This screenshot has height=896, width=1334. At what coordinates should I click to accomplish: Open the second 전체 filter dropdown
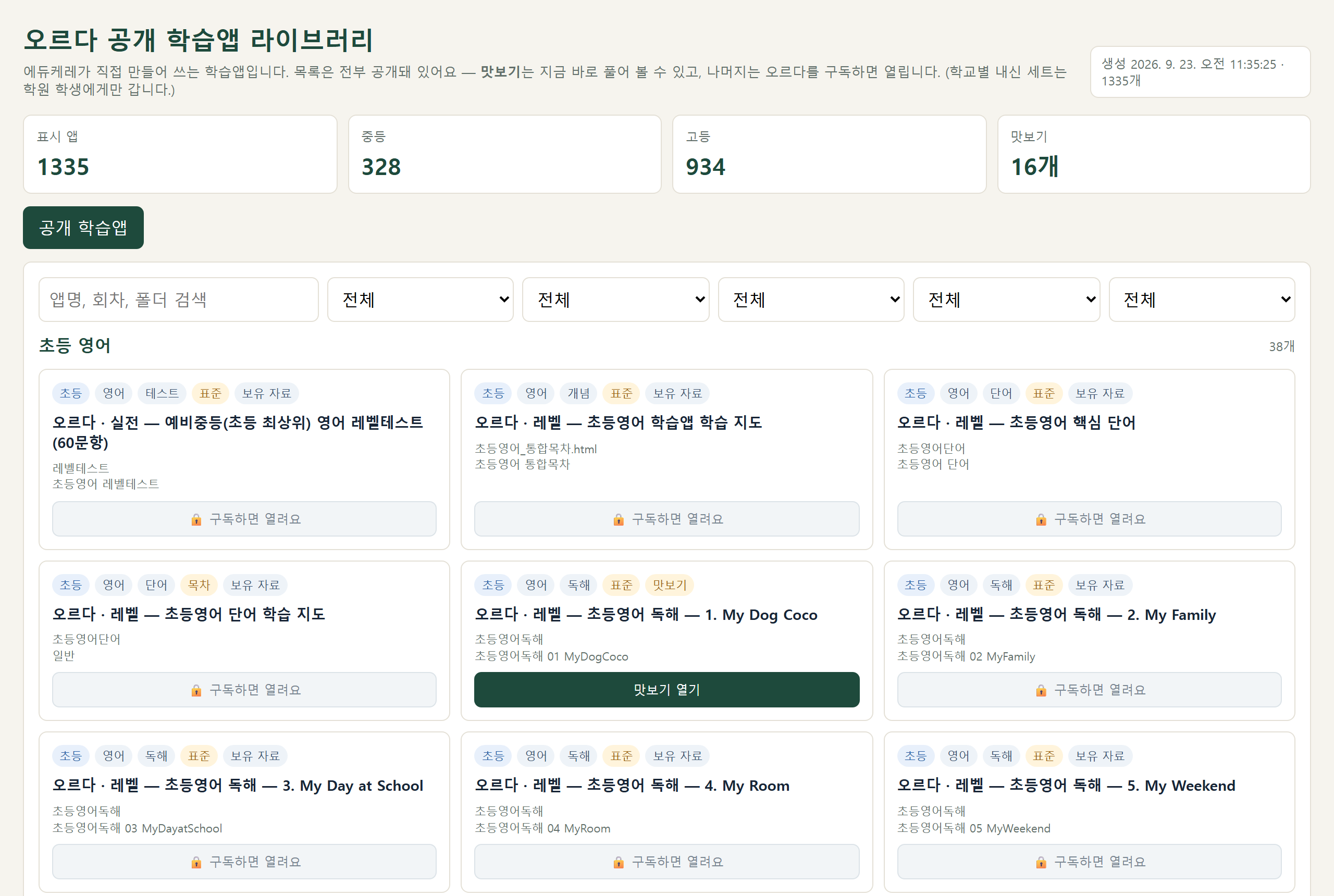tap(615, 300)
